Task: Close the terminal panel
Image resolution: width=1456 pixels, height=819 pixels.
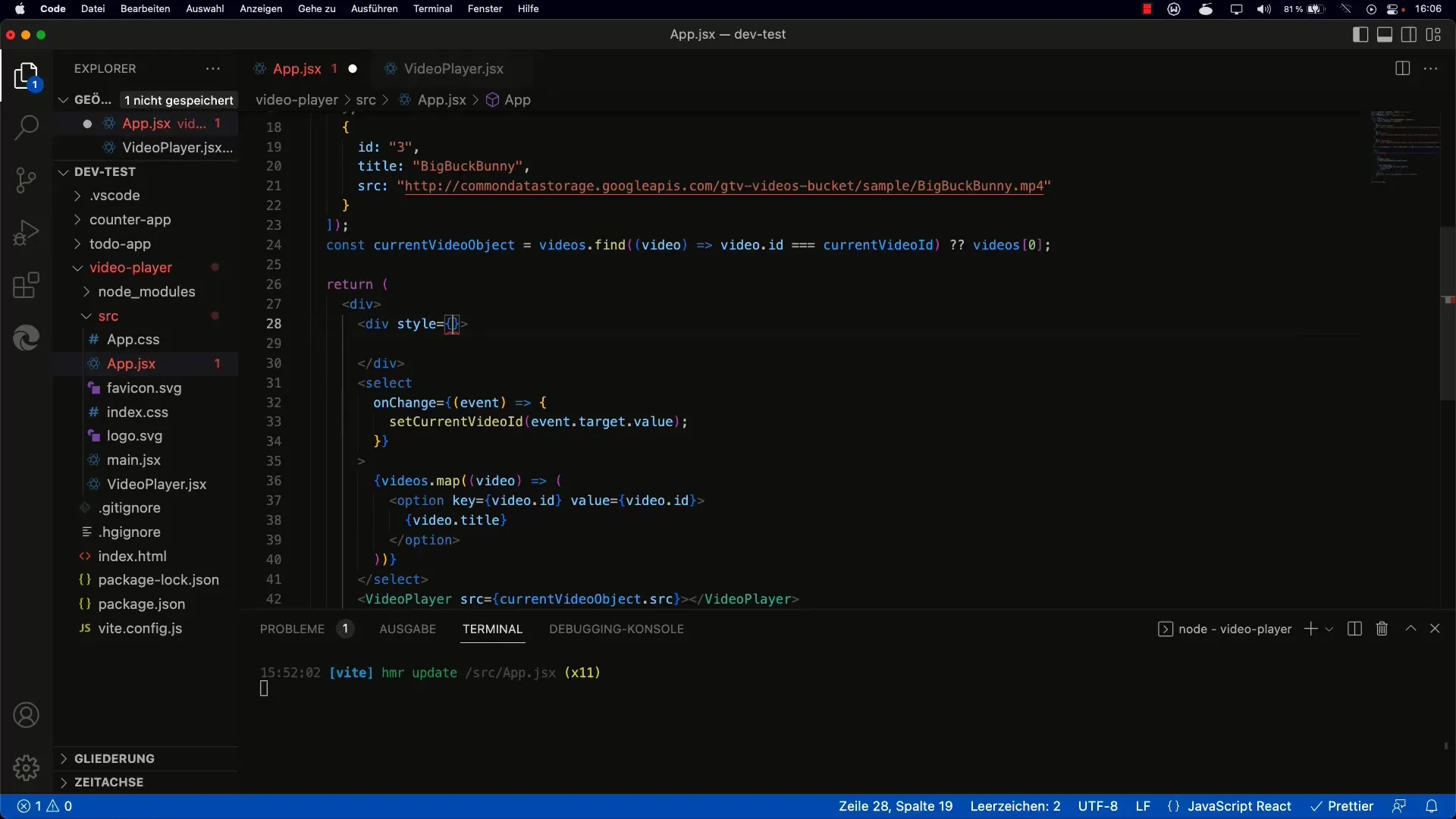Action: tap(1435, 629)
